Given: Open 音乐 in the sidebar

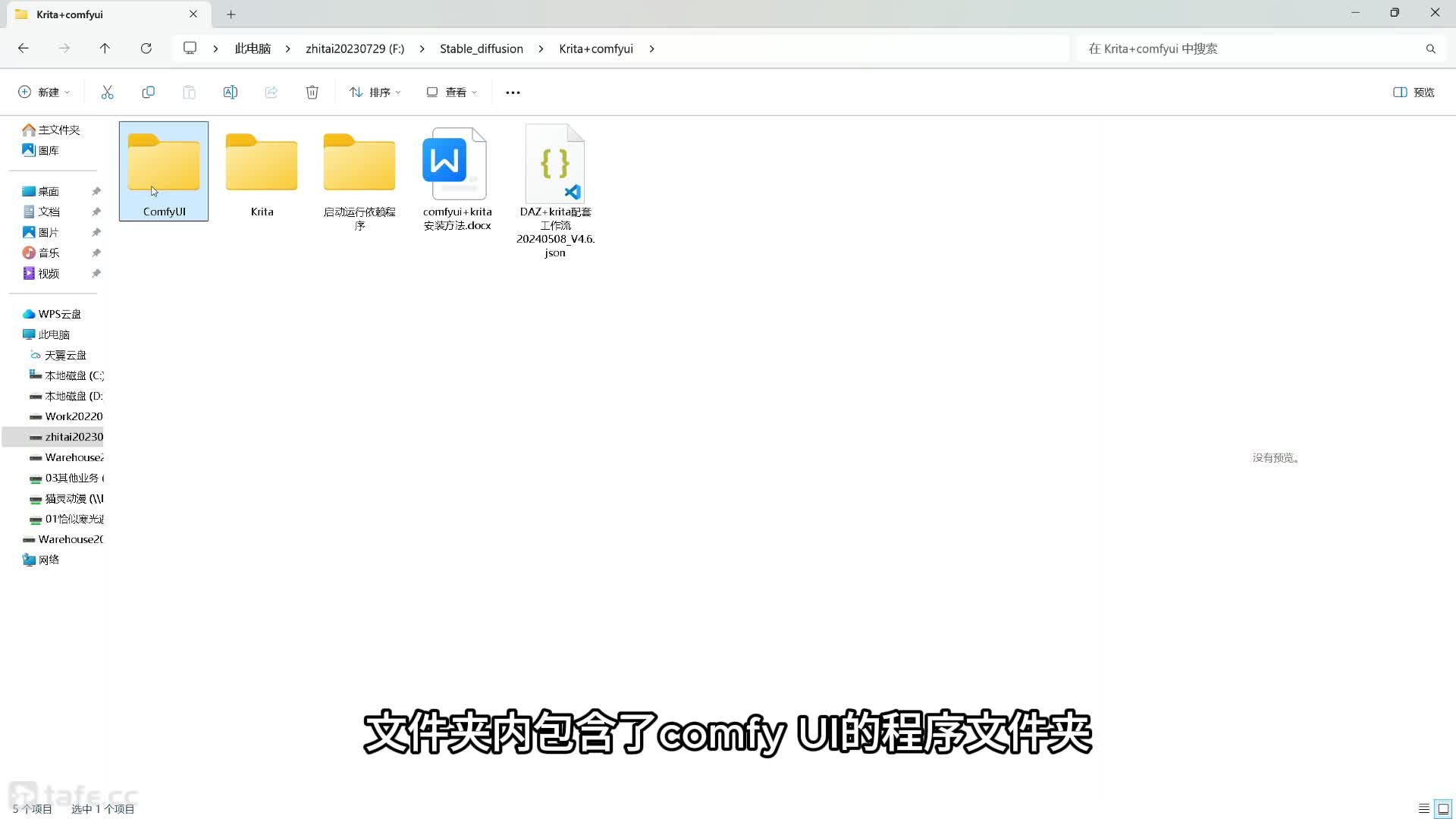Looking at the screenshot, I should pos(41,253).
